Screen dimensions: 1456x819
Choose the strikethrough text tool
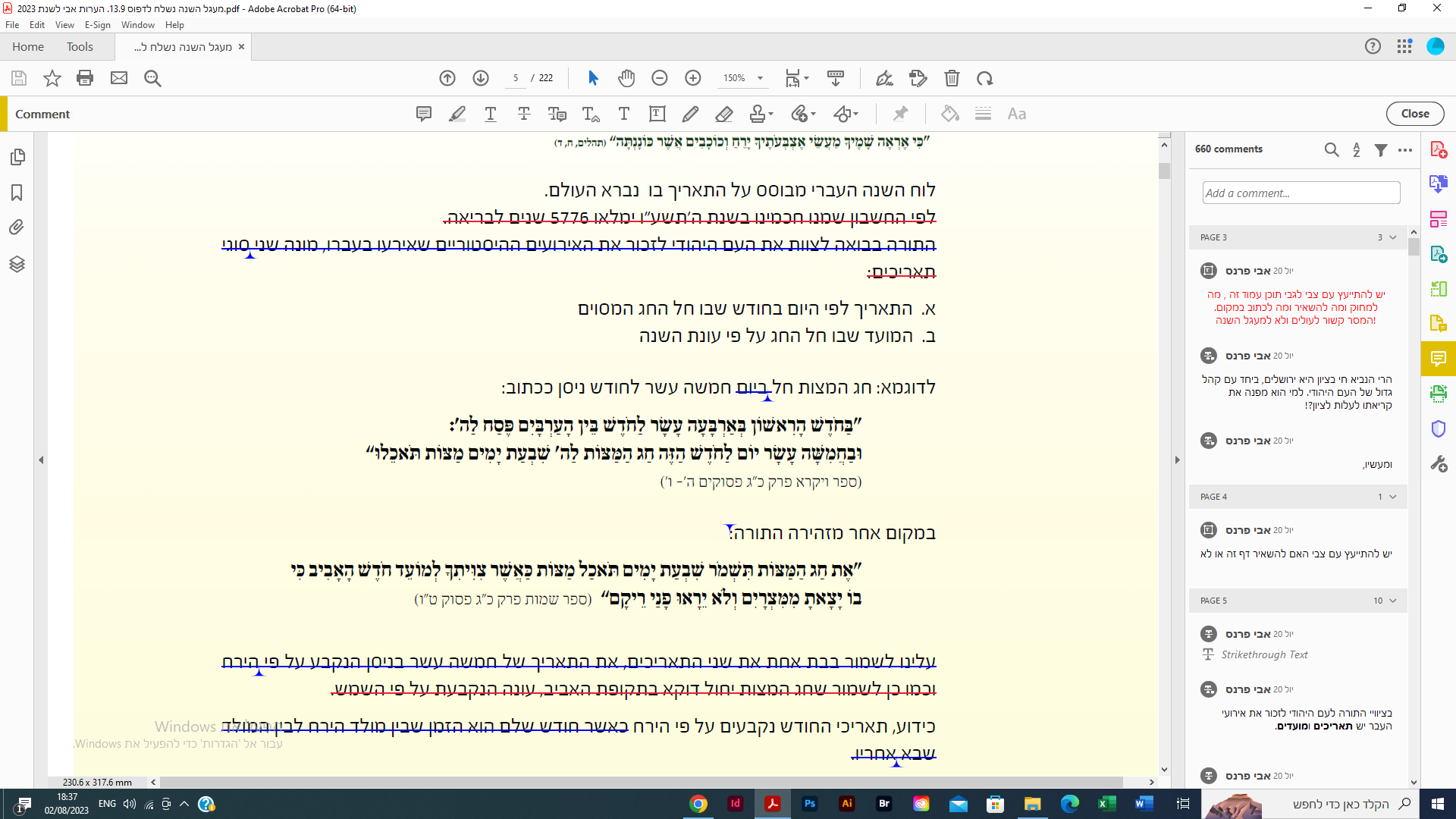coord(524,114)
